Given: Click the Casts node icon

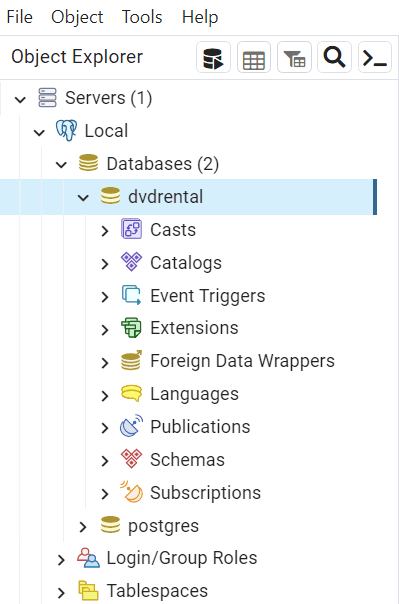Looking at the screenshot, I should (x=131, y=229).
